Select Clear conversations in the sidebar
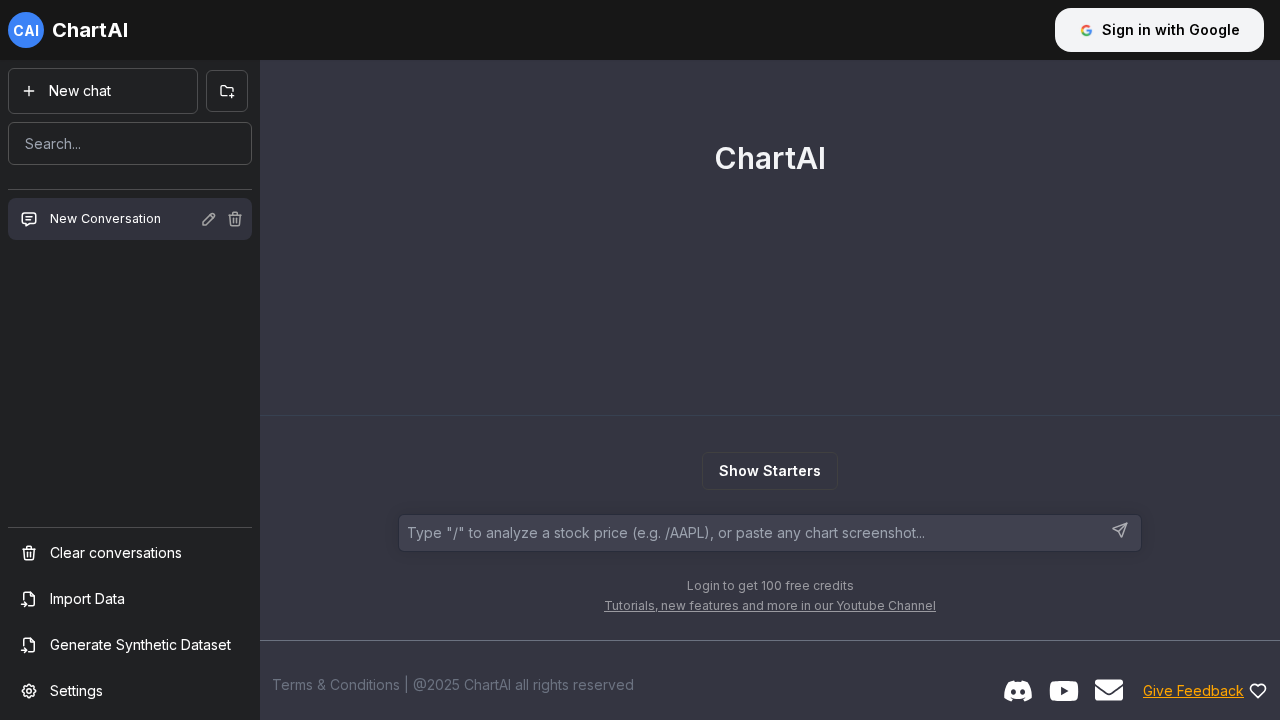This screenshot has height=720, width=1280. coord(115,553)
